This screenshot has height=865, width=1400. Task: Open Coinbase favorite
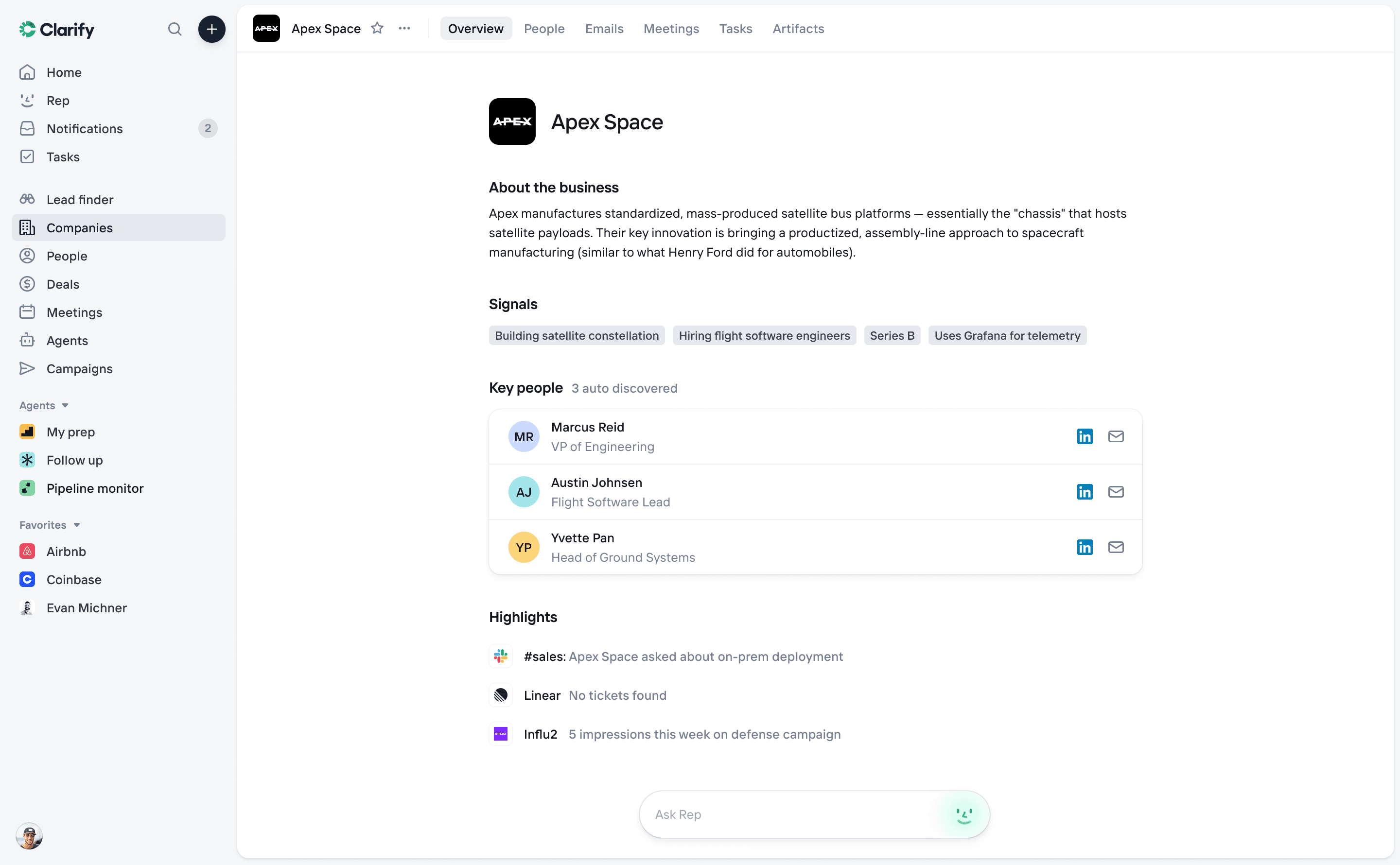click(x=119, y=579)
